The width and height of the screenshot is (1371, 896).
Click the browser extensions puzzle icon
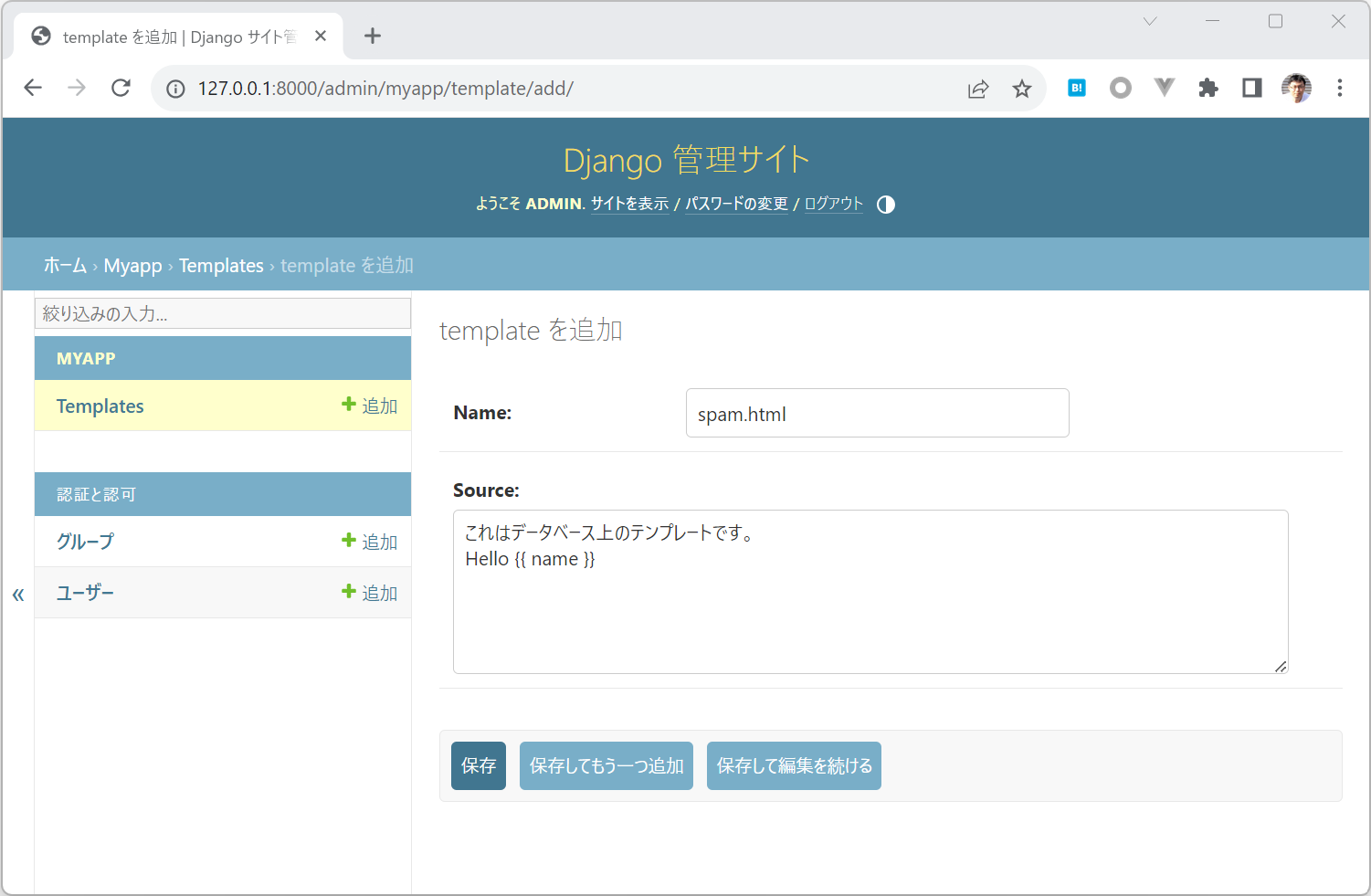(x=1208, y=88)
